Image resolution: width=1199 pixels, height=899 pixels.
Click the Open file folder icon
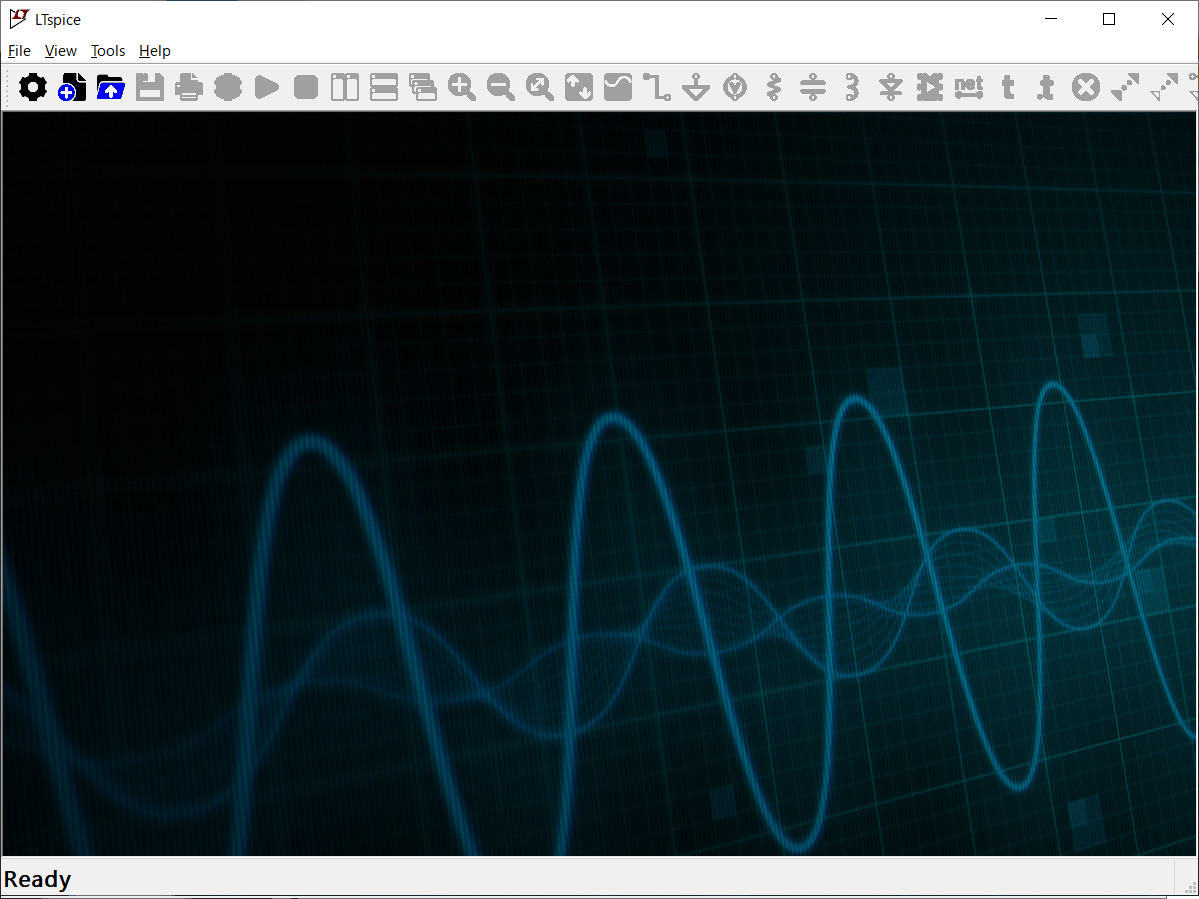click(110, 88)
